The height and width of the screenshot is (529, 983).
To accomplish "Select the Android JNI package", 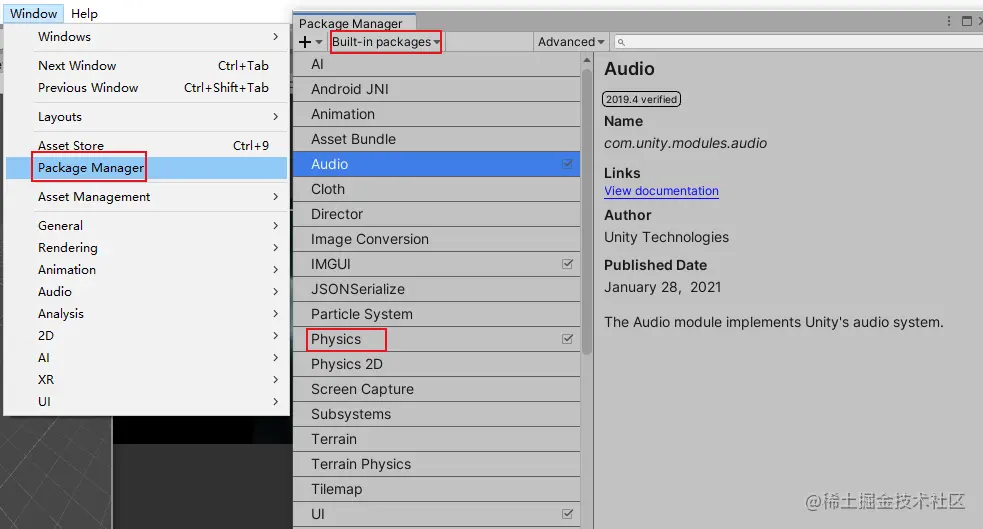I will pyautogui.click(x=436, y=89).
